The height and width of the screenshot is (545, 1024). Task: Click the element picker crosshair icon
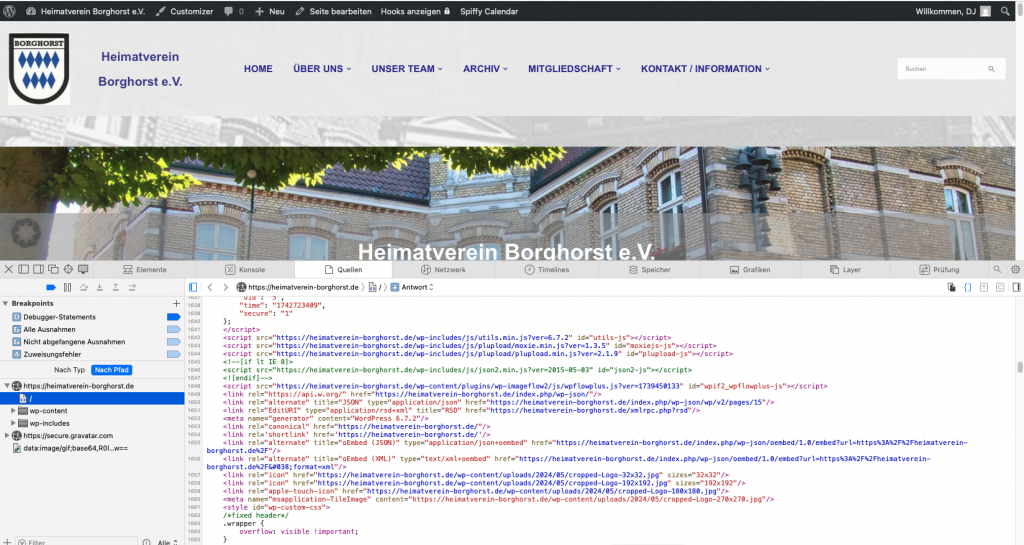tap(69, 270)
